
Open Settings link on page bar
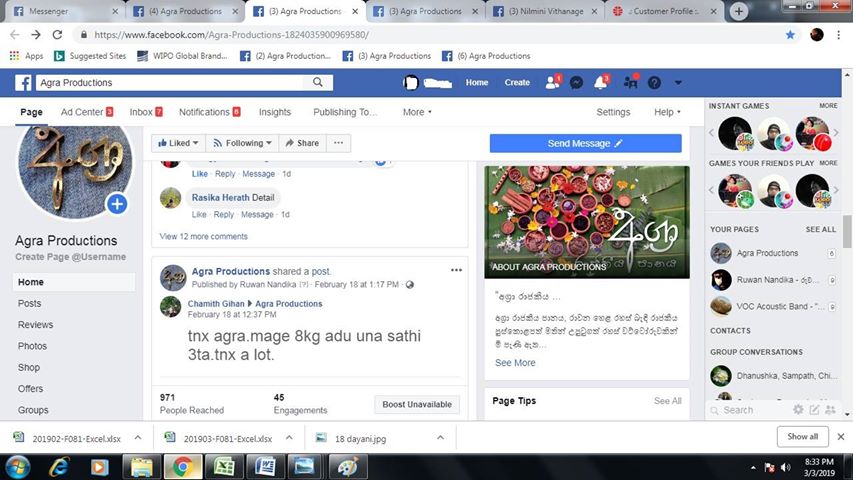tap(613, 112)
